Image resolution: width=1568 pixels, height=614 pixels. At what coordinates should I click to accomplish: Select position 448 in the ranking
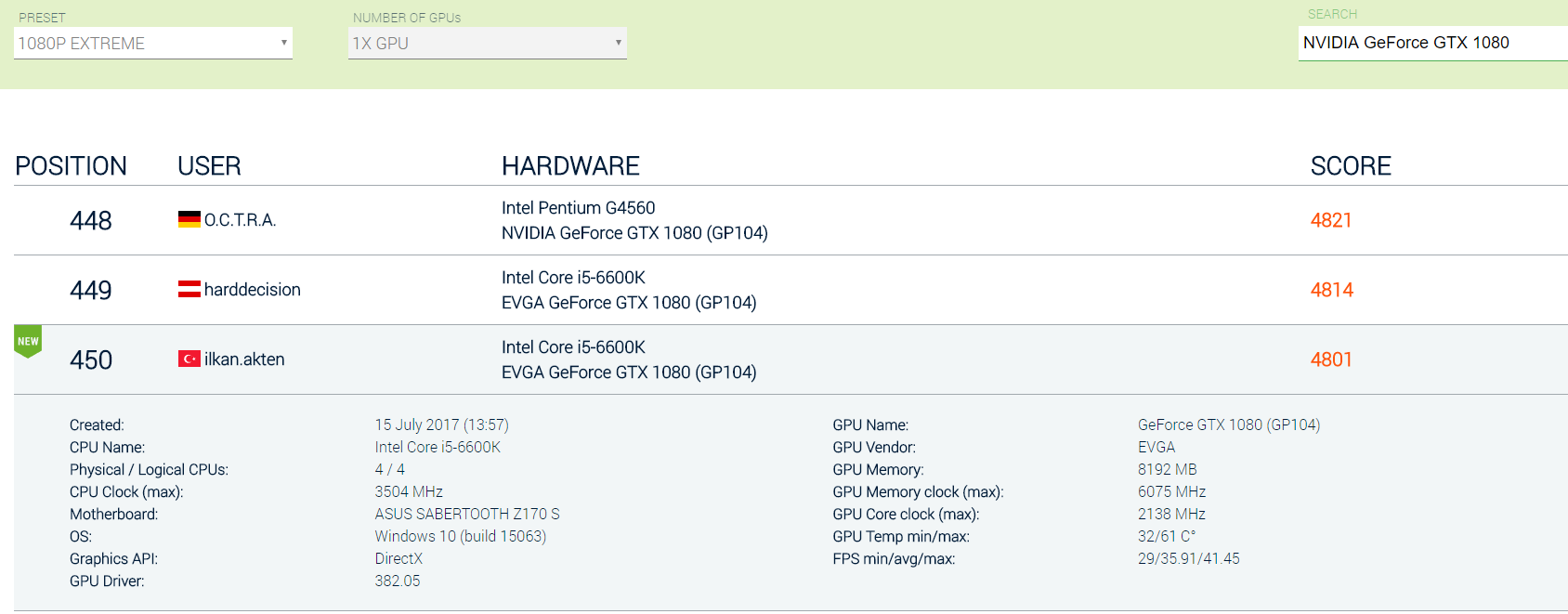tap(91, 221)
